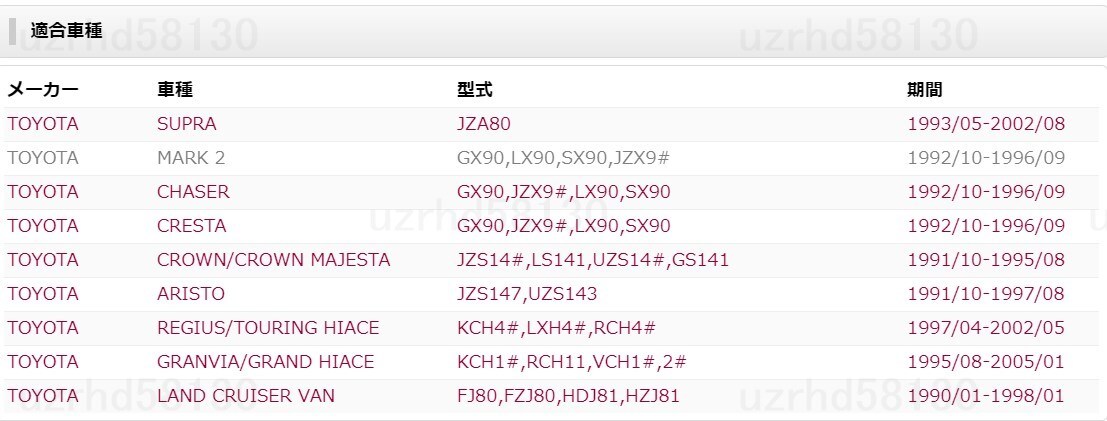Open the ARISTO model link

point(190,294)
